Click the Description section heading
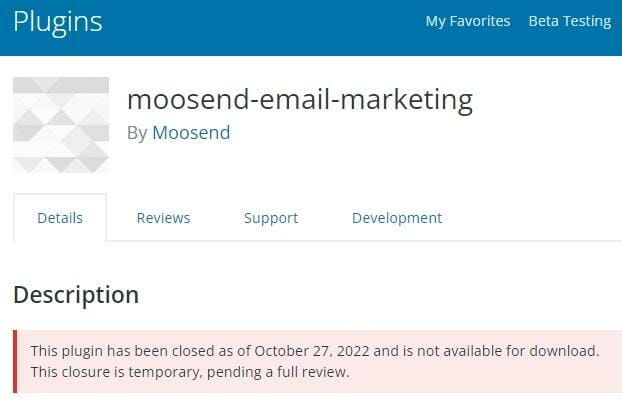Image resolution: width=622 pixels, height=404 pixels. pos(76,295)
